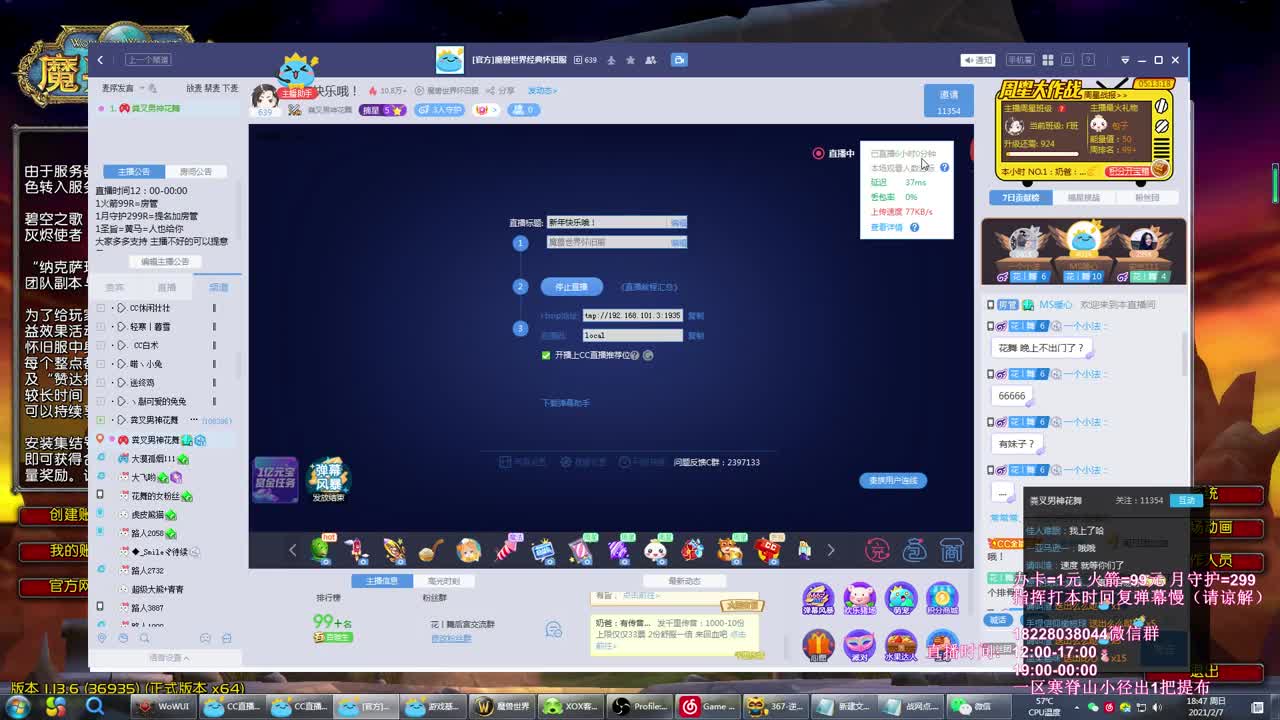Expand the 语音设置 panel at bottom
The height and width of the screenshot is (720, 1280).
click(168, 658)
